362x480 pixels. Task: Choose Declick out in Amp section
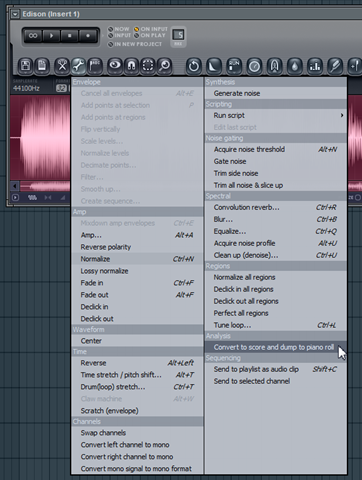point(137,319)
